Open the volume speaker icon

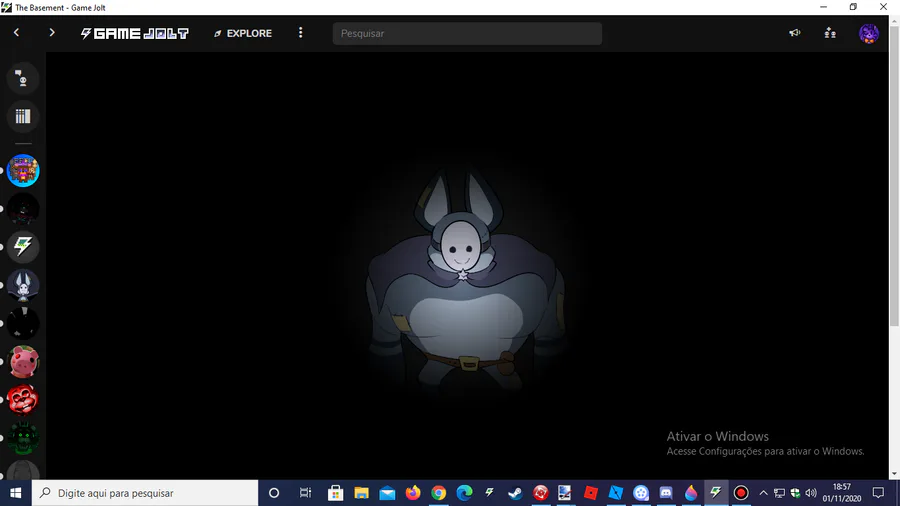pyautogui.click(x=811, y=493)
